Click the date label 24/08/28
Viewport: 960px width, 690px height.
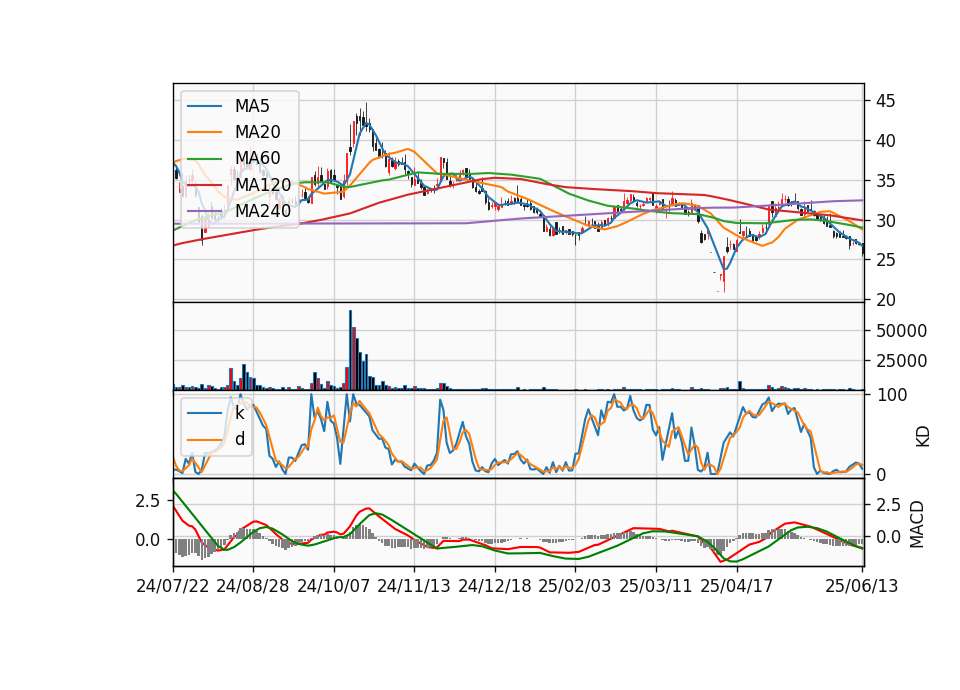click(x=253, y=586)
